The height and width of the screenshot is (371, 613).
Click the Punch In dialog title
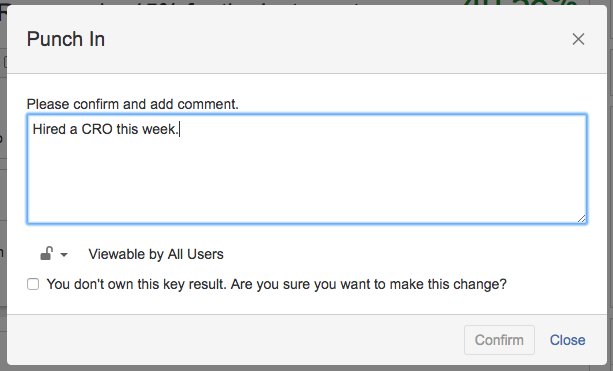coord(66,39)
